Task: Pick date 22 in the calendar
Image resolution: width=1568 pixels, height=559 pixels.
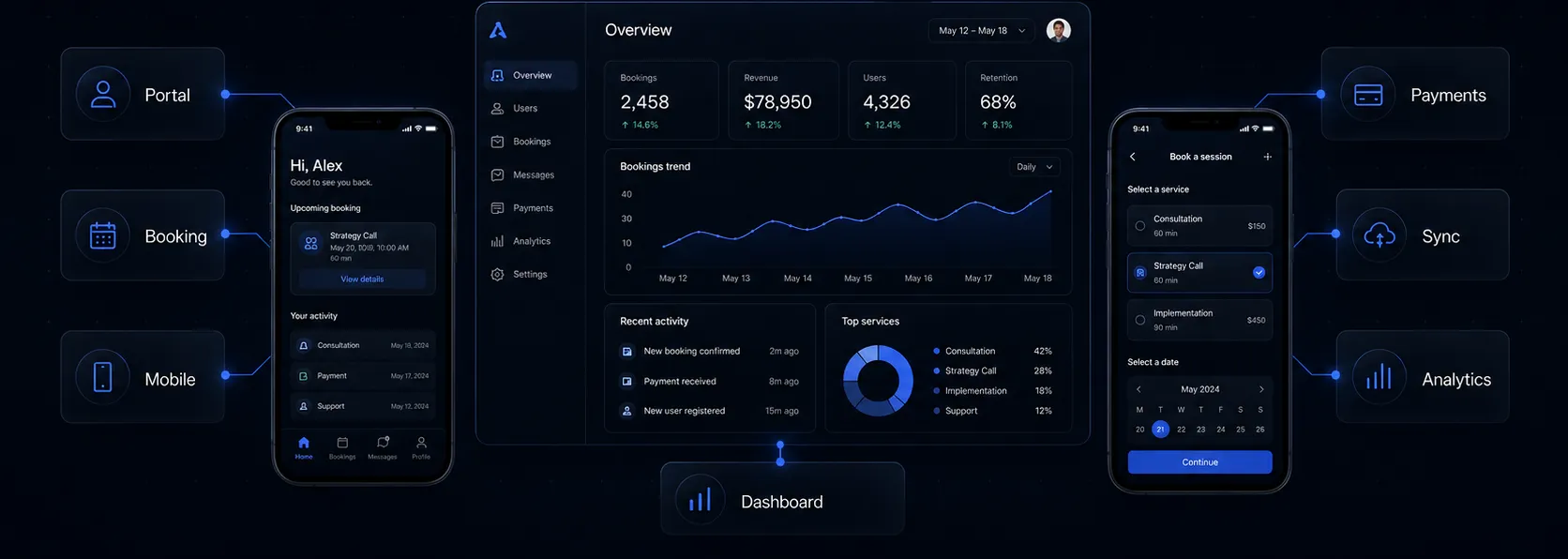Action: 1181,430
